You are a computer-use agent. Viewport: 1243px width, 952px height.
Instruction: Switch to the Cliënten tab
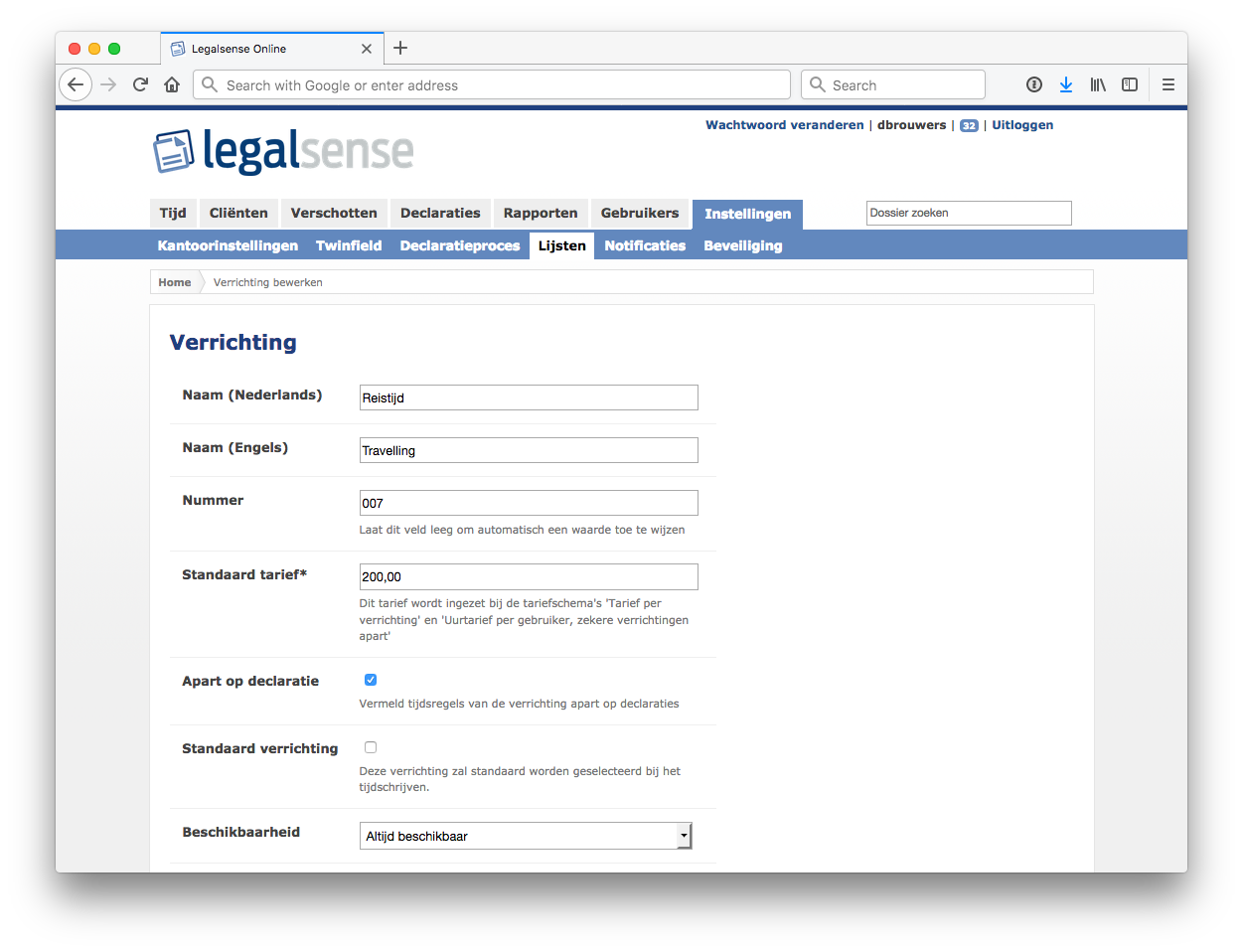238,213
